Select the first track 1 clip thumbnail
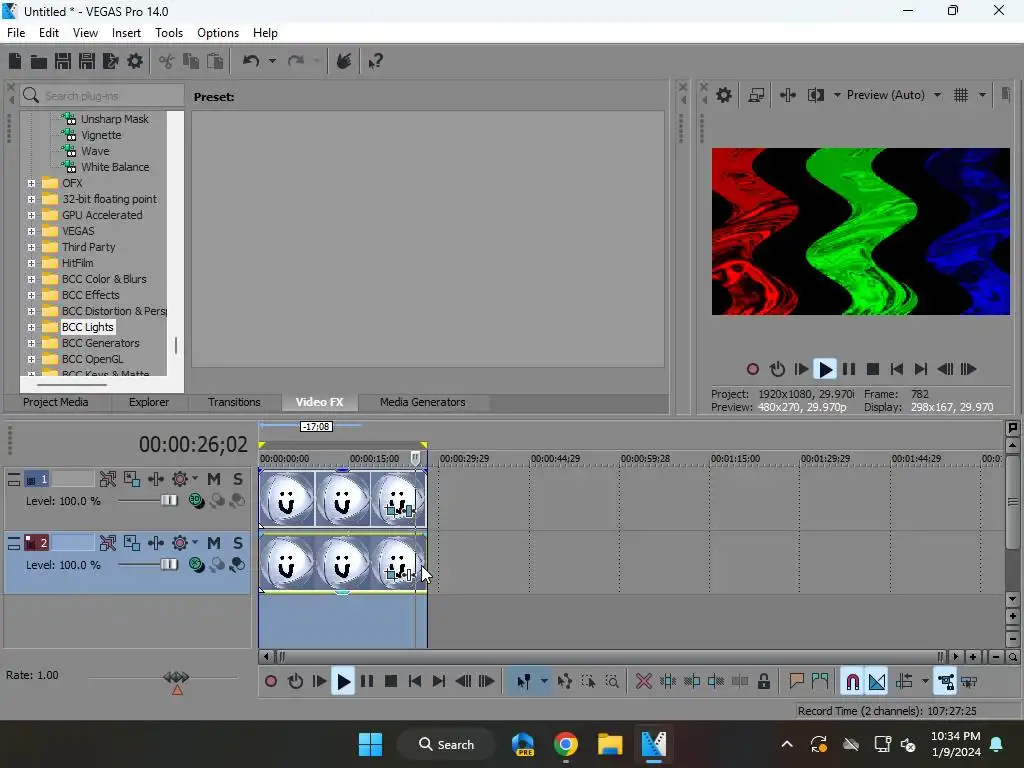1024x768 pixels. (x=287, y=498)
